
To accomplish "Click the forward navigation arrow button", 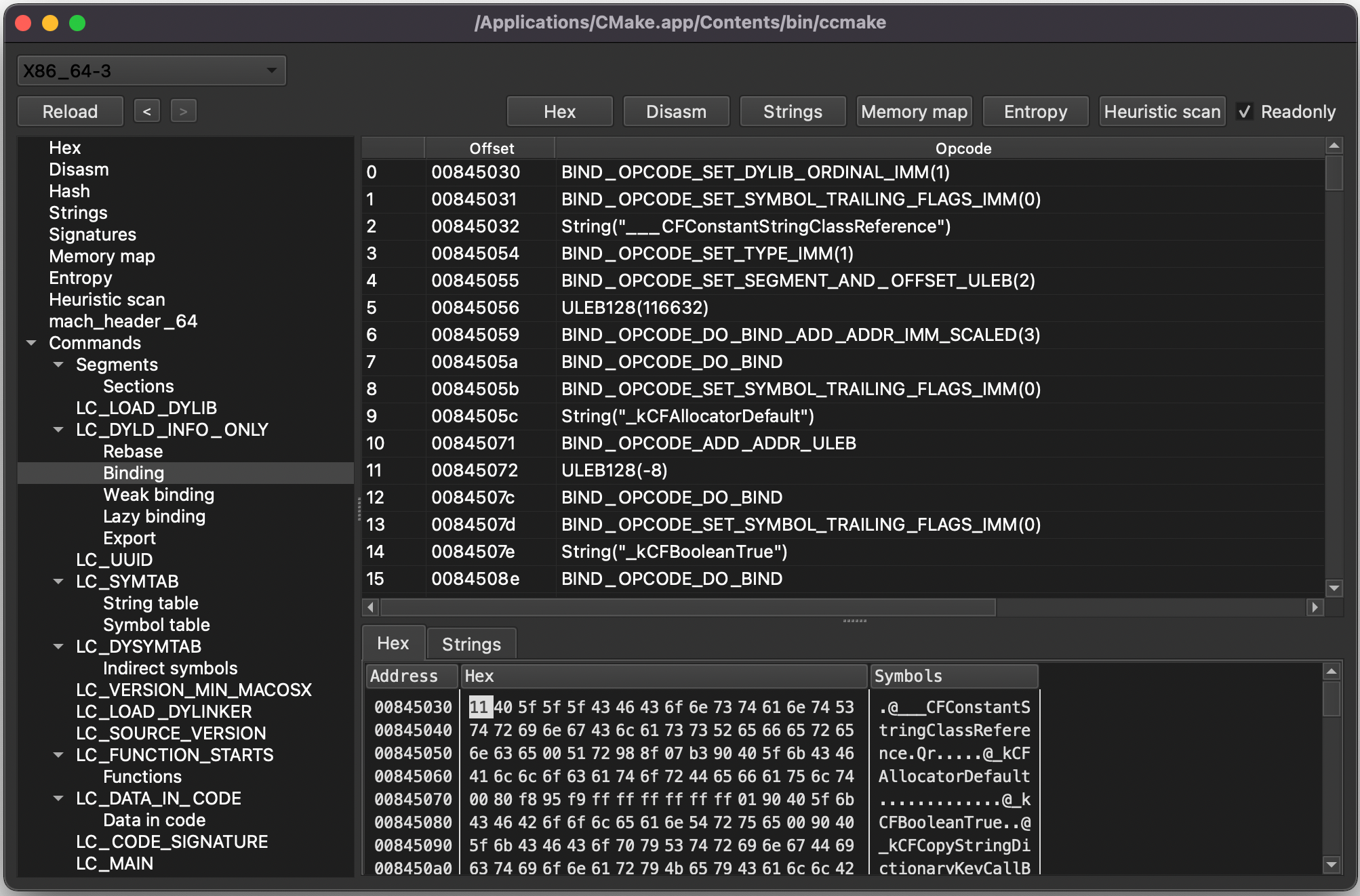I will point(183,111).
